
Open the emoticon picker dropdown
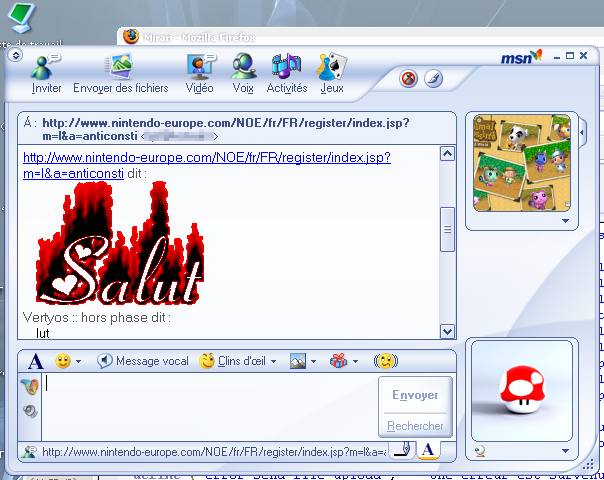point(68,361)
